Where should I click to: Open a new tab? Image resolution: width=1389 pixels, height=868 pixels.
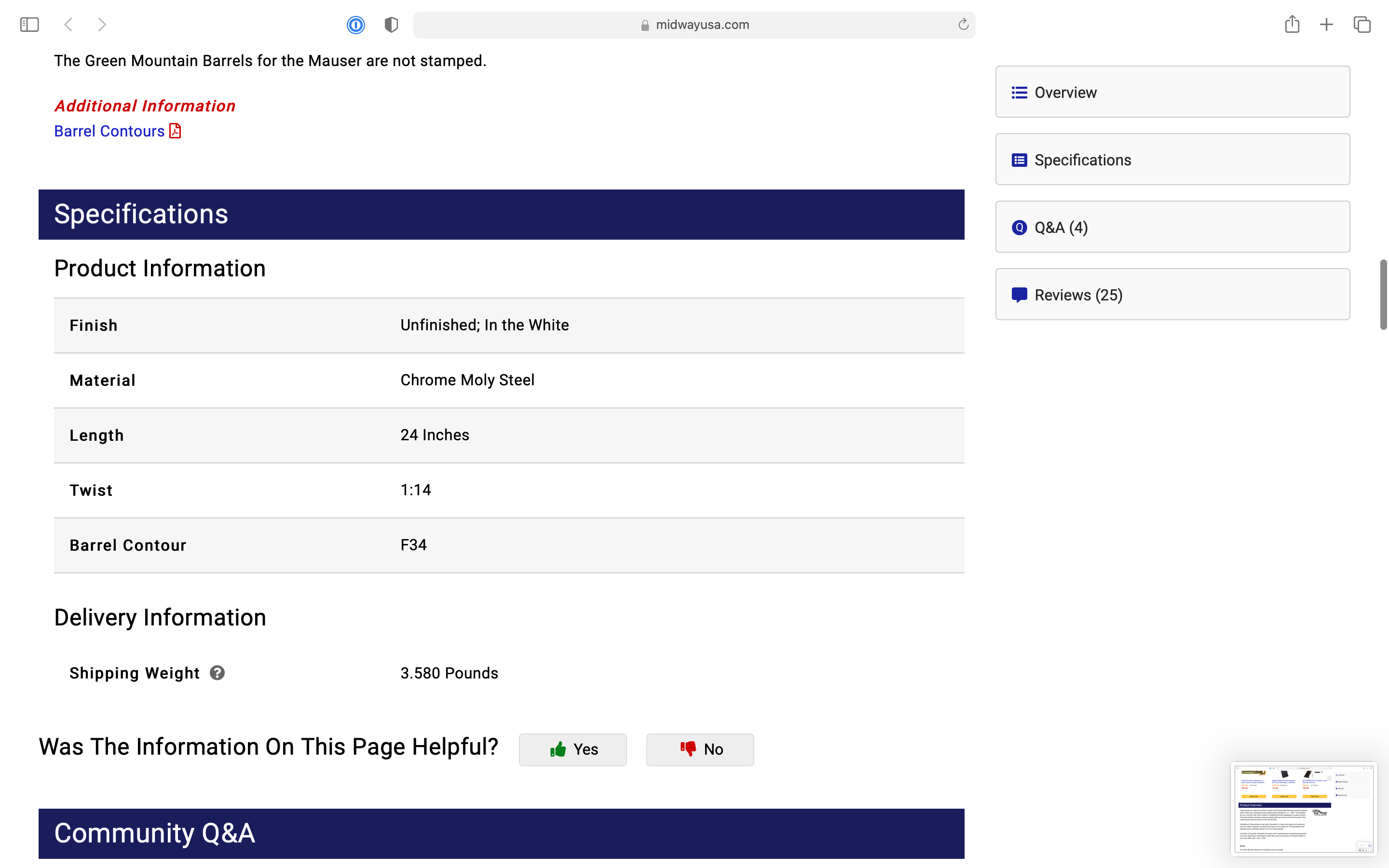1326,25
